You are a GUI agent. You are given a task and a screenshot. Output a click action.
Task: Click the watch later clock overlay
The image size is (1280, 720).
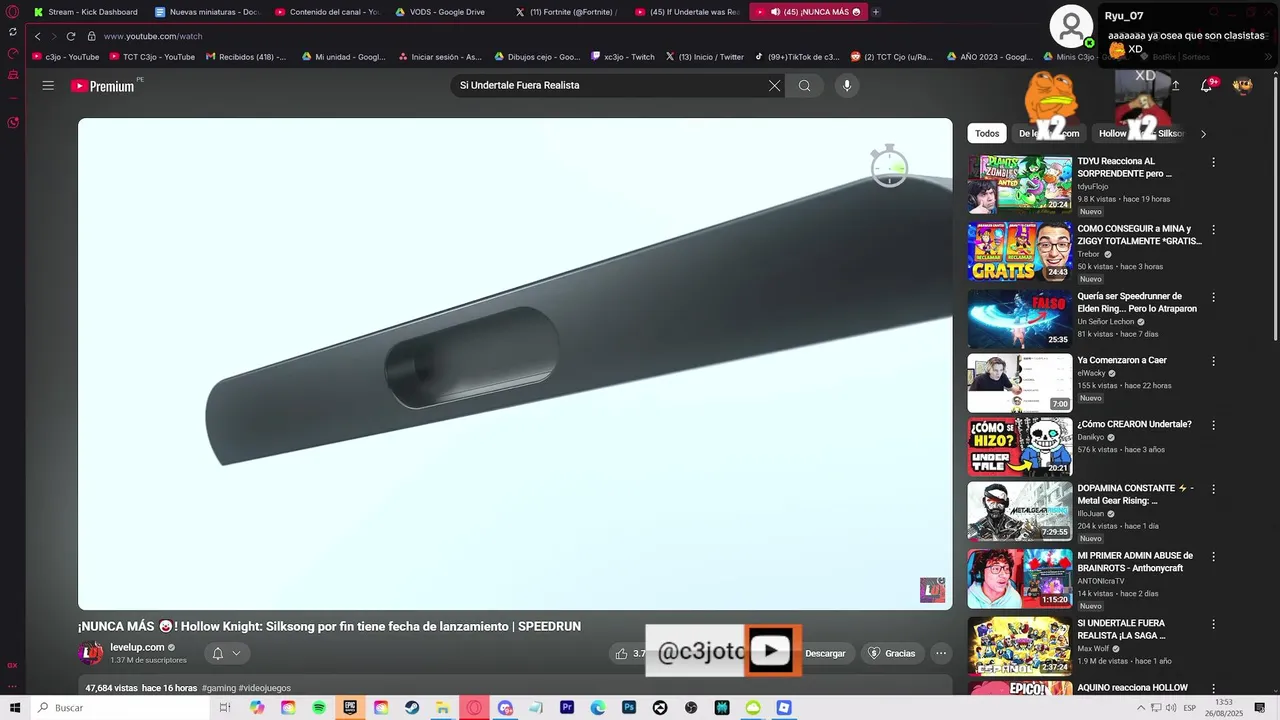coord(889,166)
